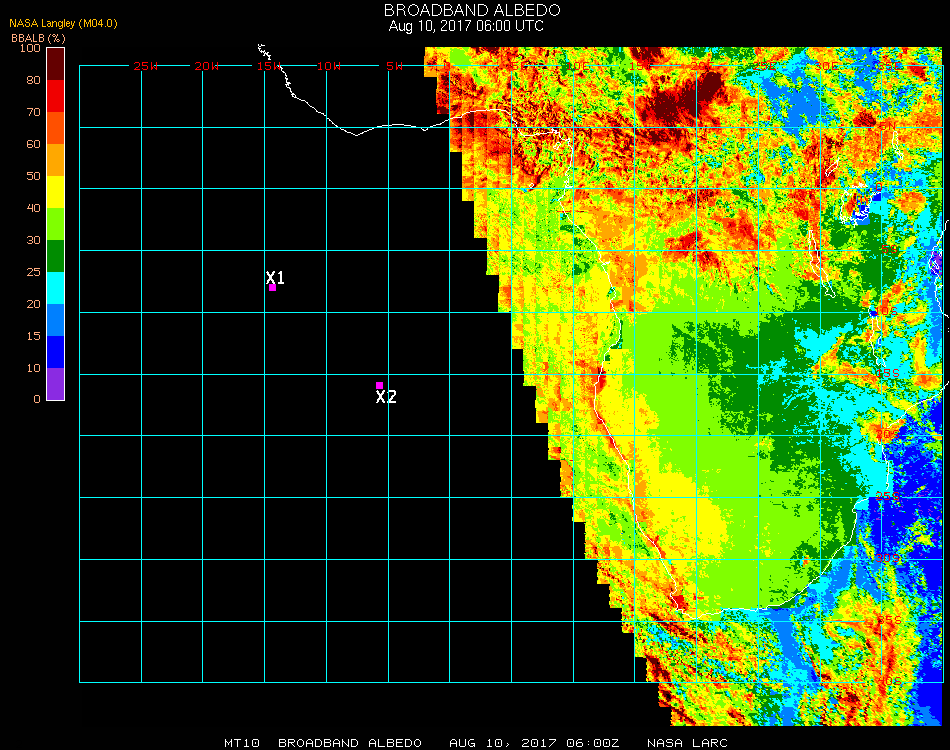
Task: Click the MT10 text in footer
Action: (243, 743)
